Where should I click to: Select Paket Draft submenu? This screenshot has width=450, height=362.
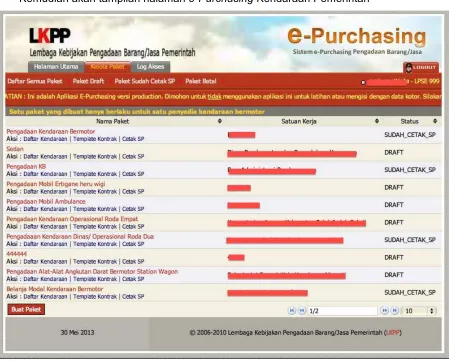(x=88, y=81)
